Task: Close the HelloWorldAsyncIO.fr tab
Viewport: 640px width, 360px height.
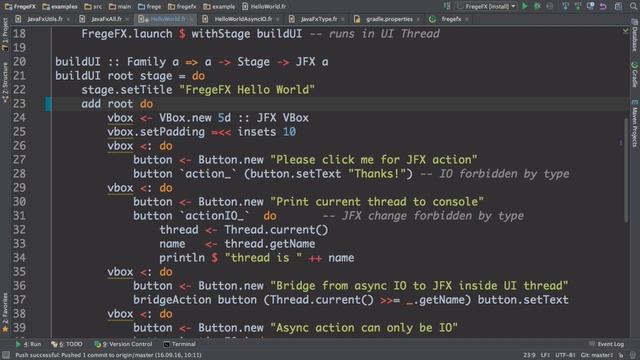Action: click(x=278, y=19)
